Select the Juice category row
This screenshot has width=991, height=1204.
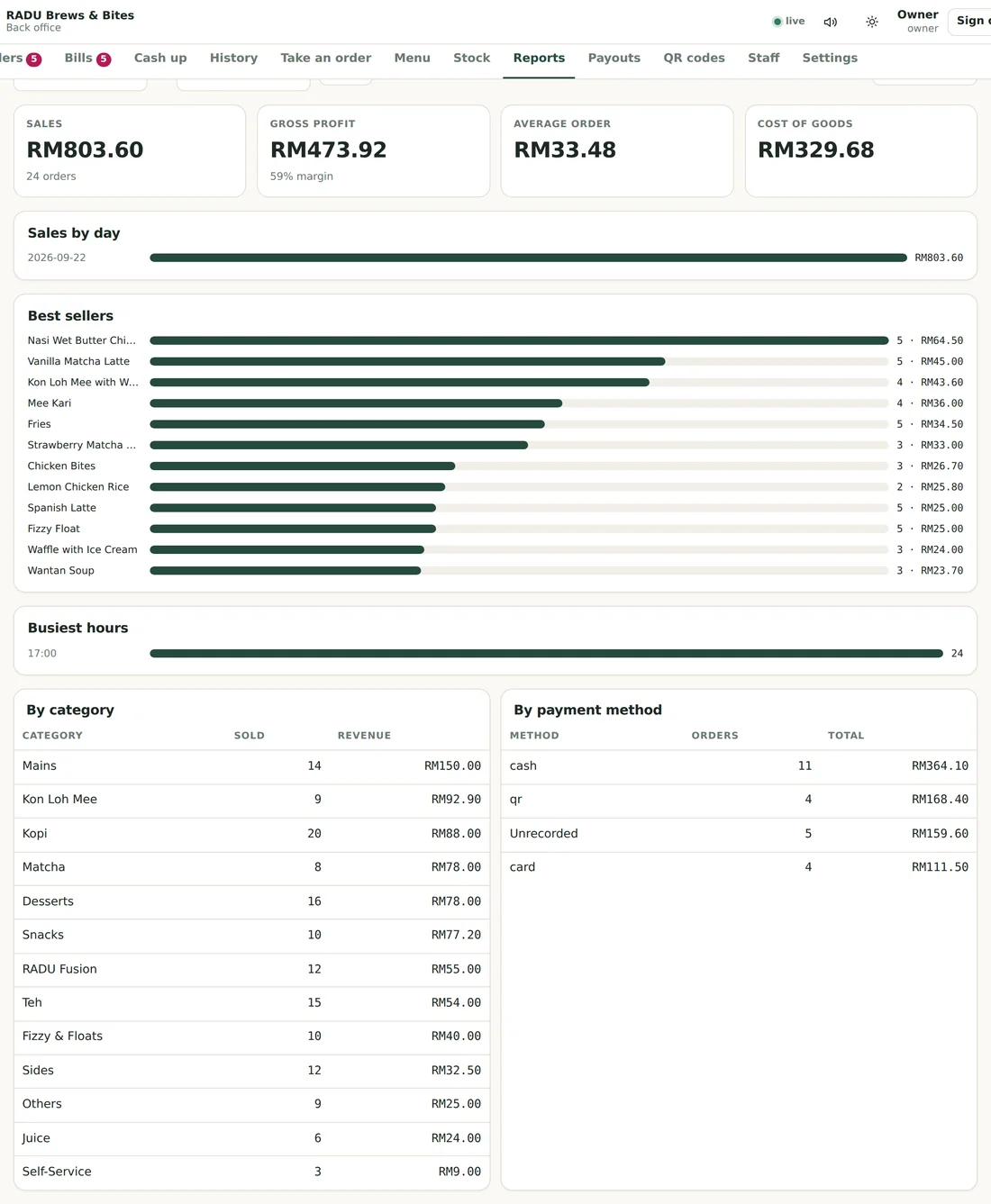(x=251, y=1138)
